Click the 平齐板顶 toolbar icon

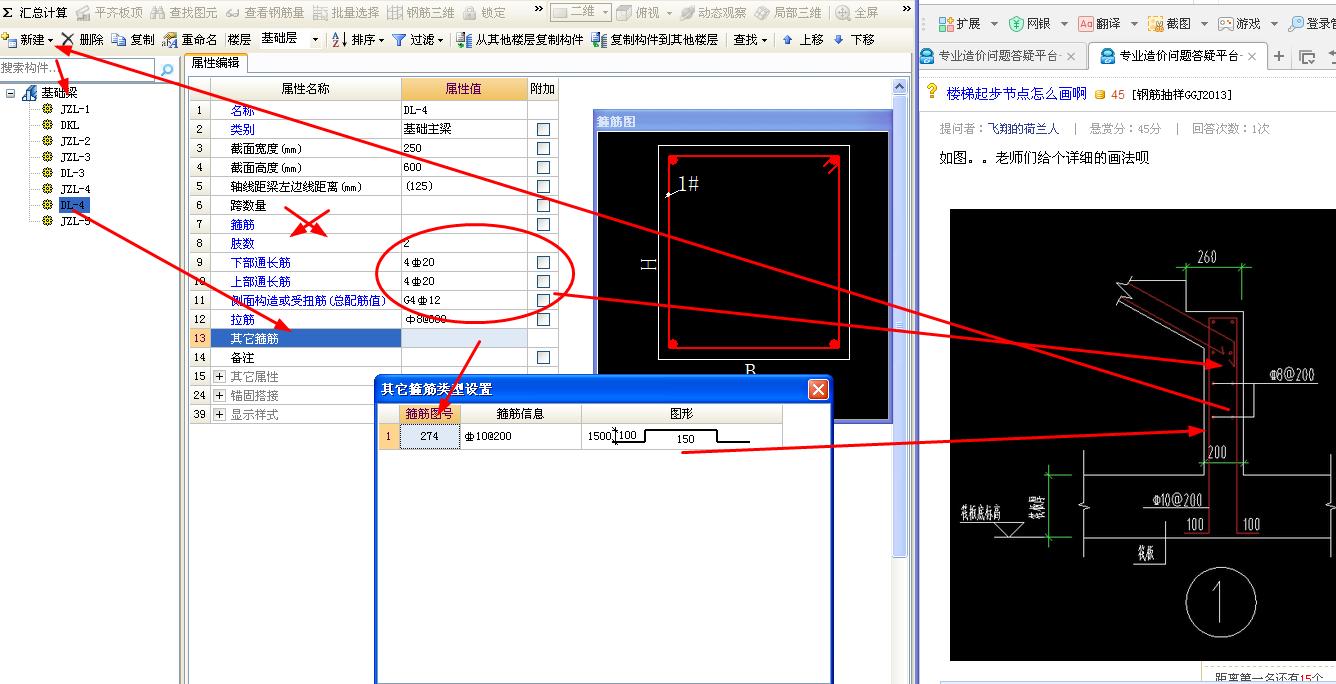[84, 13]
